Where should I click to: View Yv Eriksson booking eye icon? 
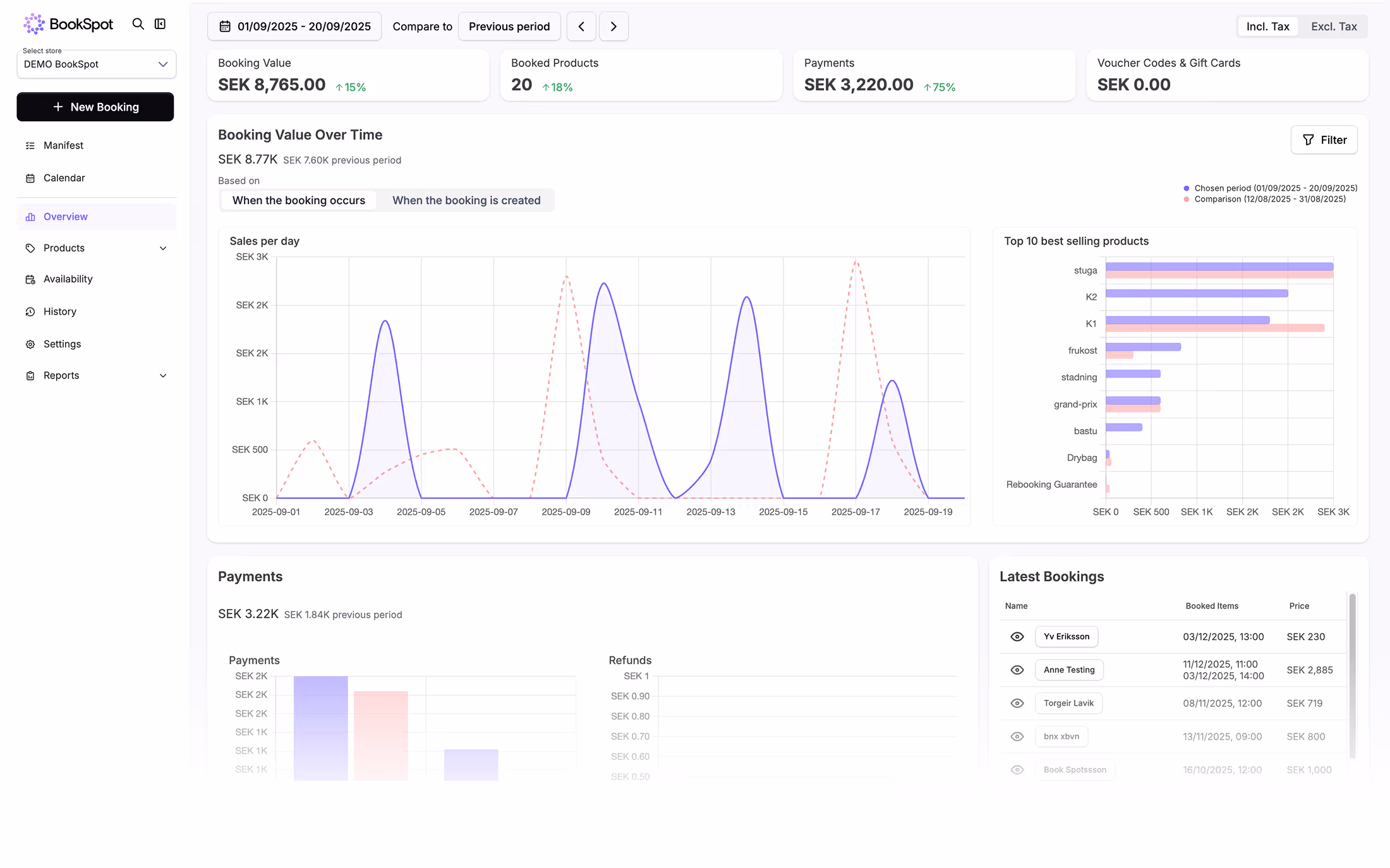point(1017,637)
